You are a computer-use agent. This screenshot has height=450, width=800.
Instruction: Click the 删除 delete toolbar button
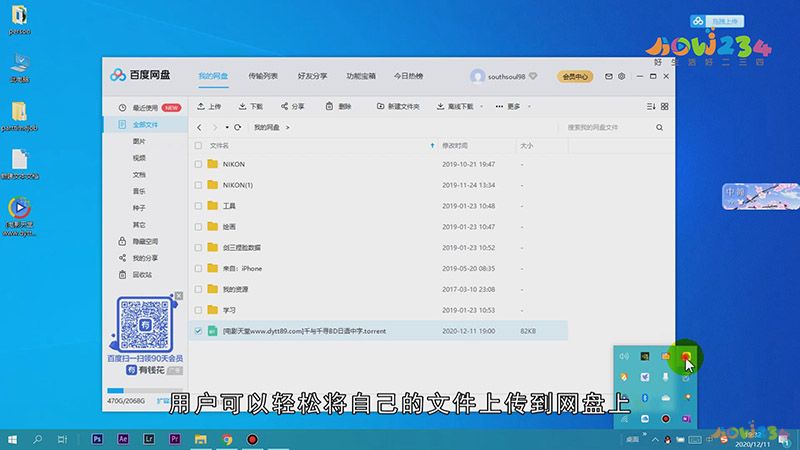[x=339, y=106]
